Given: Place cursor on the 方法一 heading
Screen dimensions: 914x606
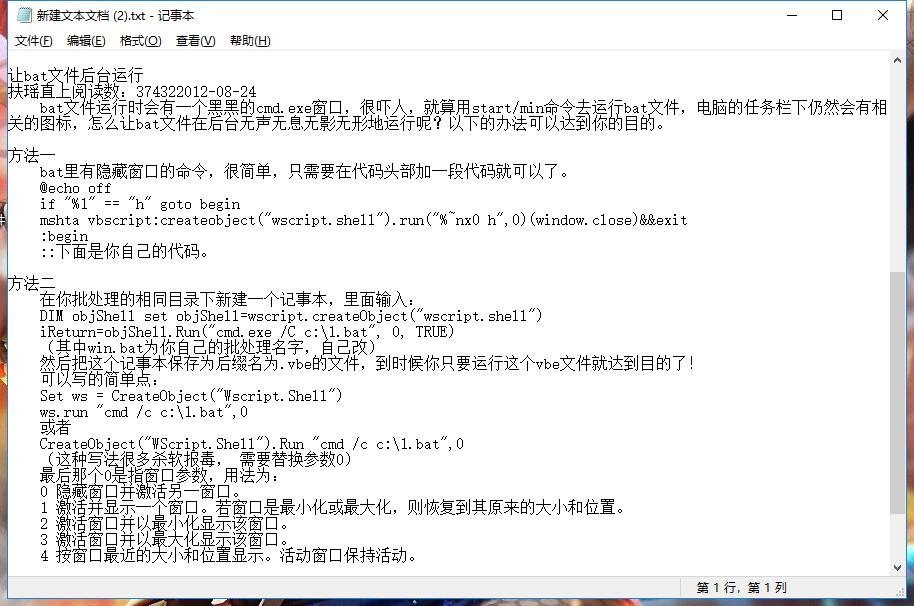Looking at the screenshot, I should tap(32, 156).
